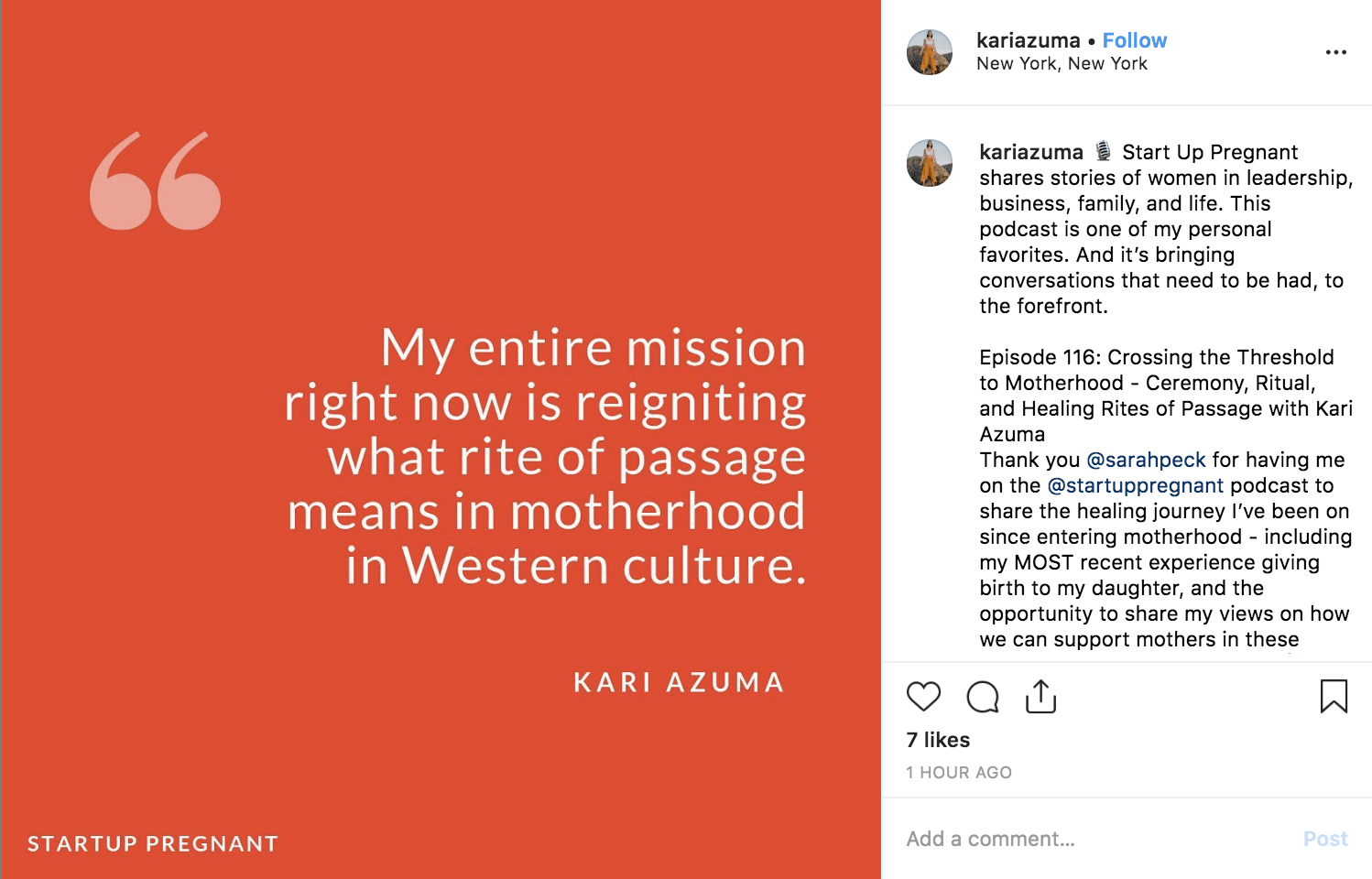The width and height of the screenshot is (1372, 879).
Task: Toggle the Follow state for kariazuma
Action: pos(1135,40)
